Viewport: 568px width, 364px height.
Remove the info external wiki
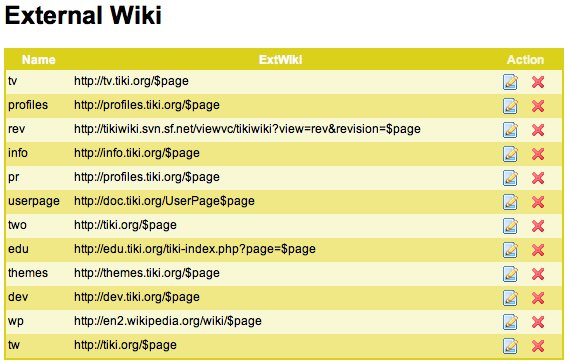[x=538, y=154]
